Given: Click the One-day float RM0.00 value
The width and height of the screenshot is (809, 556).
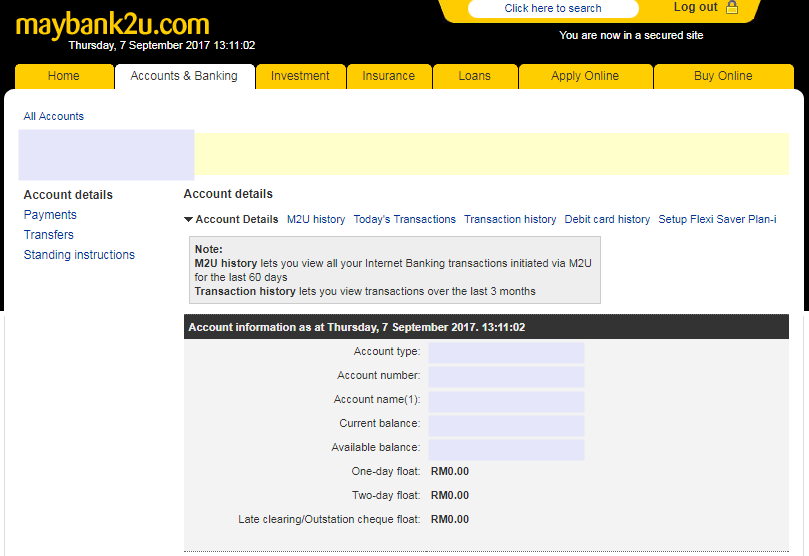Looking at the screenshot, I should coord(450,471).
